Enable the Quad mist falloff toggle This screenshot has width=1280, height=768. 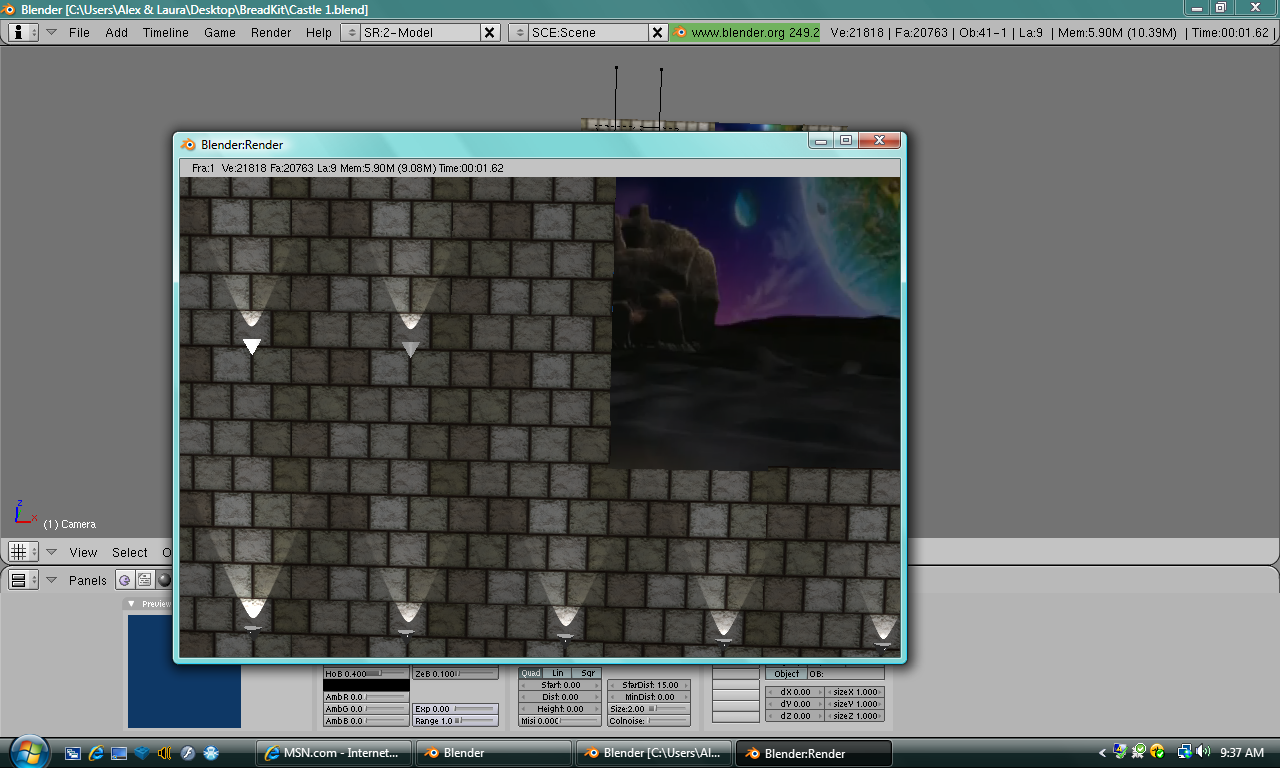pos(531,673)
